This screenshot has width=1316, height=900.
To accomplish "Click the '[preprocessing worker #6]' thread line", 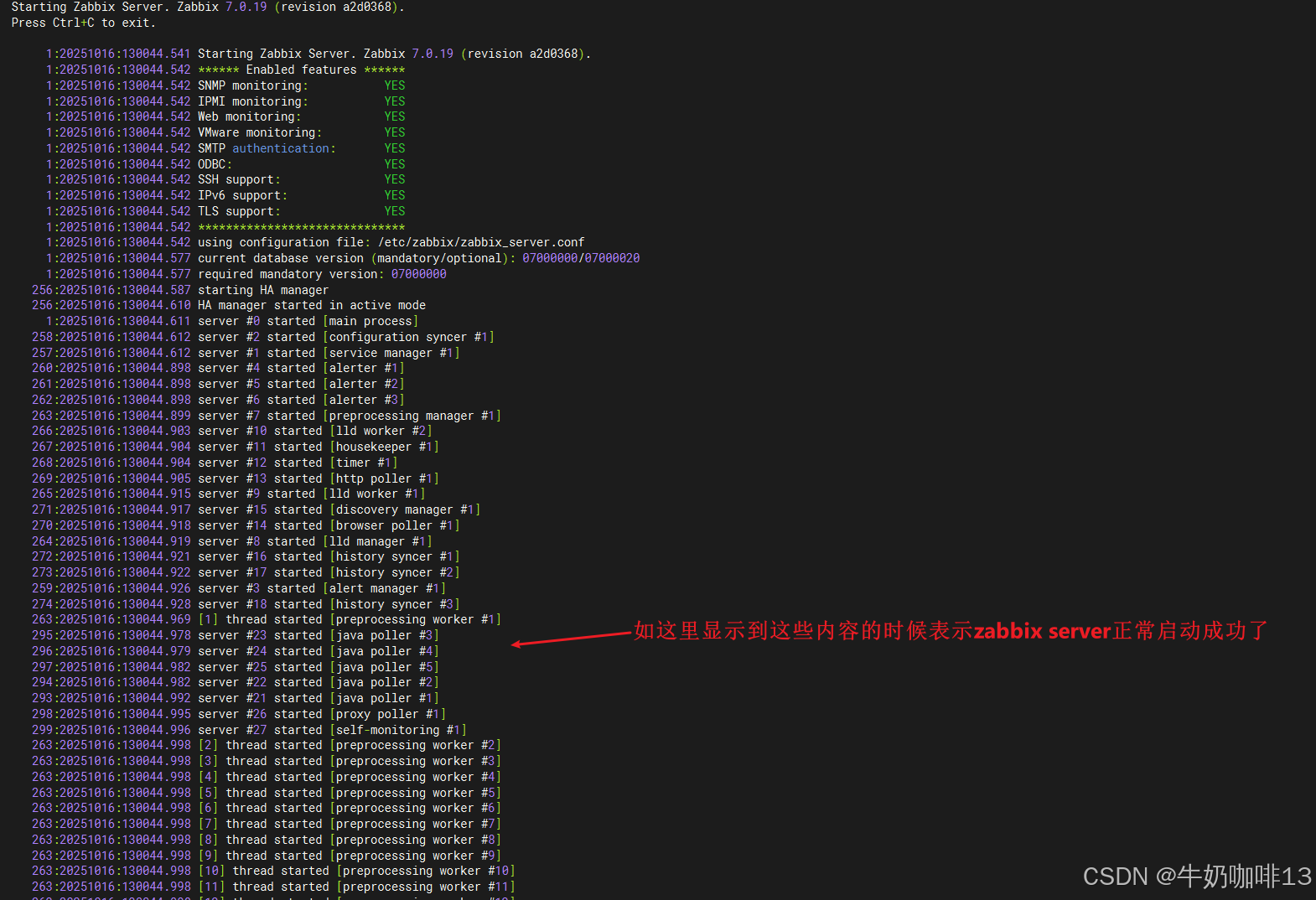I will (x=267, y=808).
